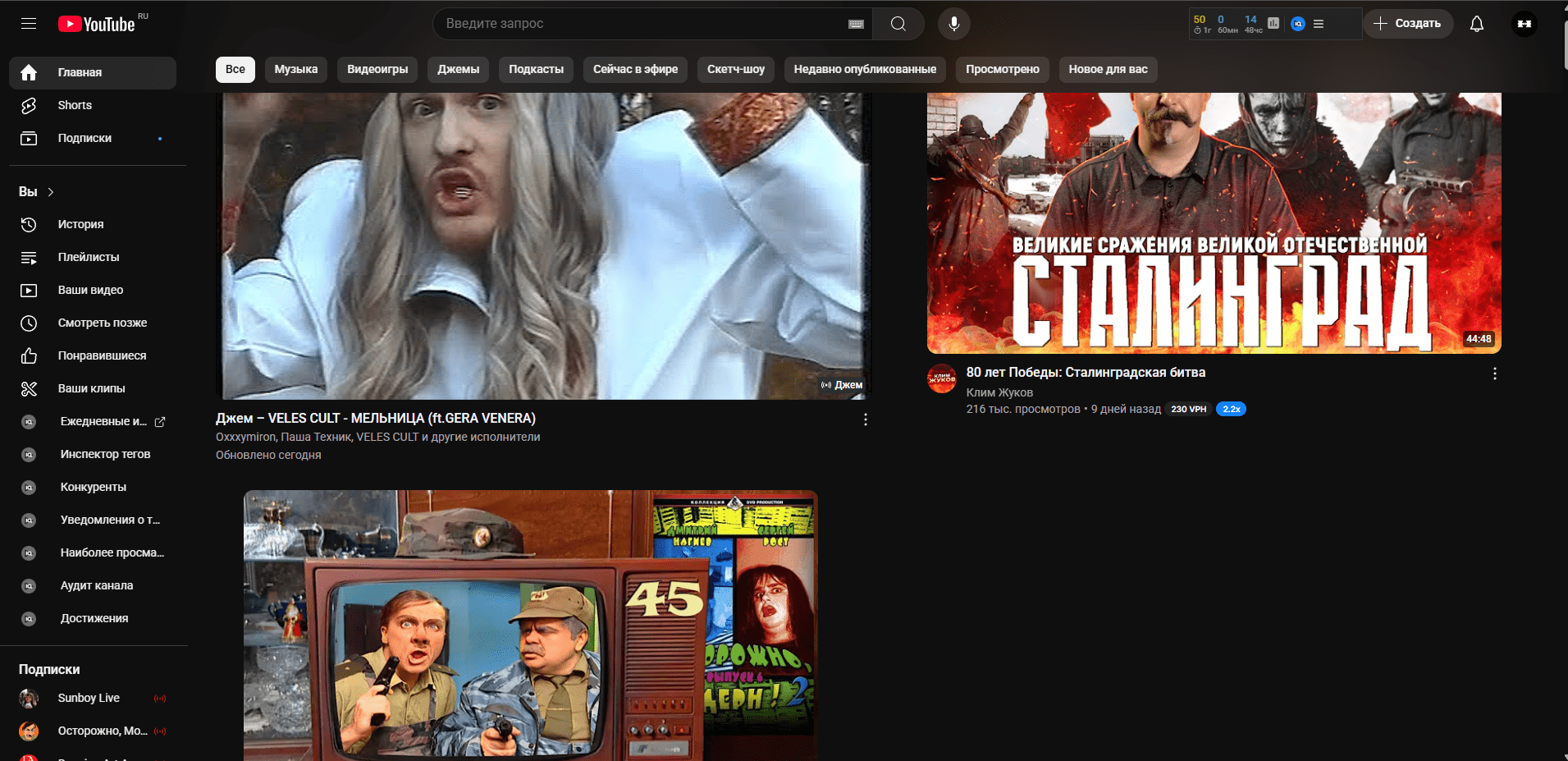Open the TV soldiers video thumbnail
1568x761 pixels.
(x=531, y=626)
